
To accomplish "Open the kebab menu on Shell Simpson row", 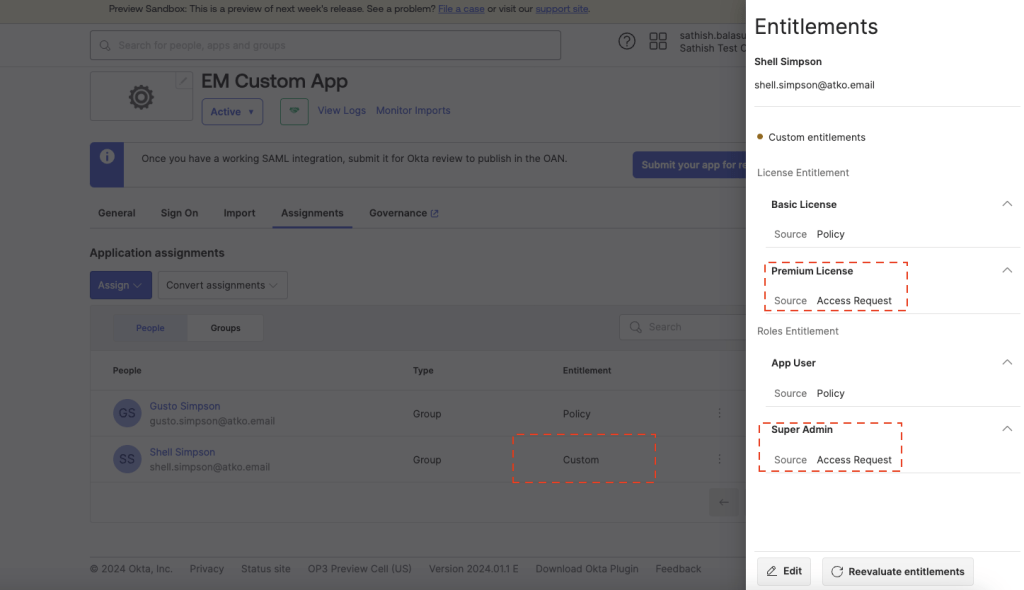I will 719,459.
